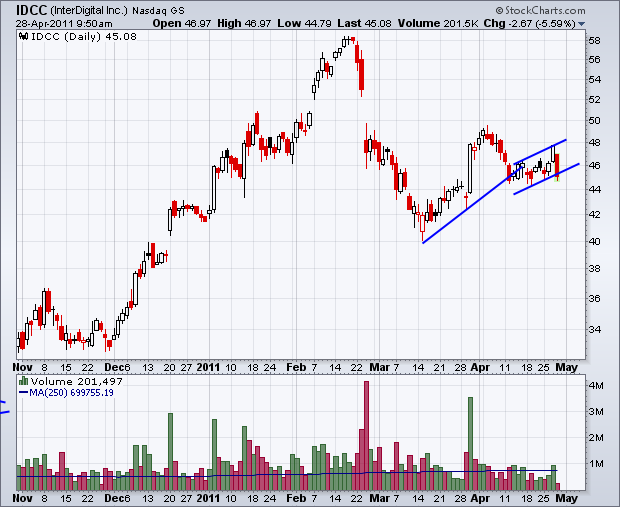
Task: Click the Feb label on price chart axis
Action: [x=297, y=367]
